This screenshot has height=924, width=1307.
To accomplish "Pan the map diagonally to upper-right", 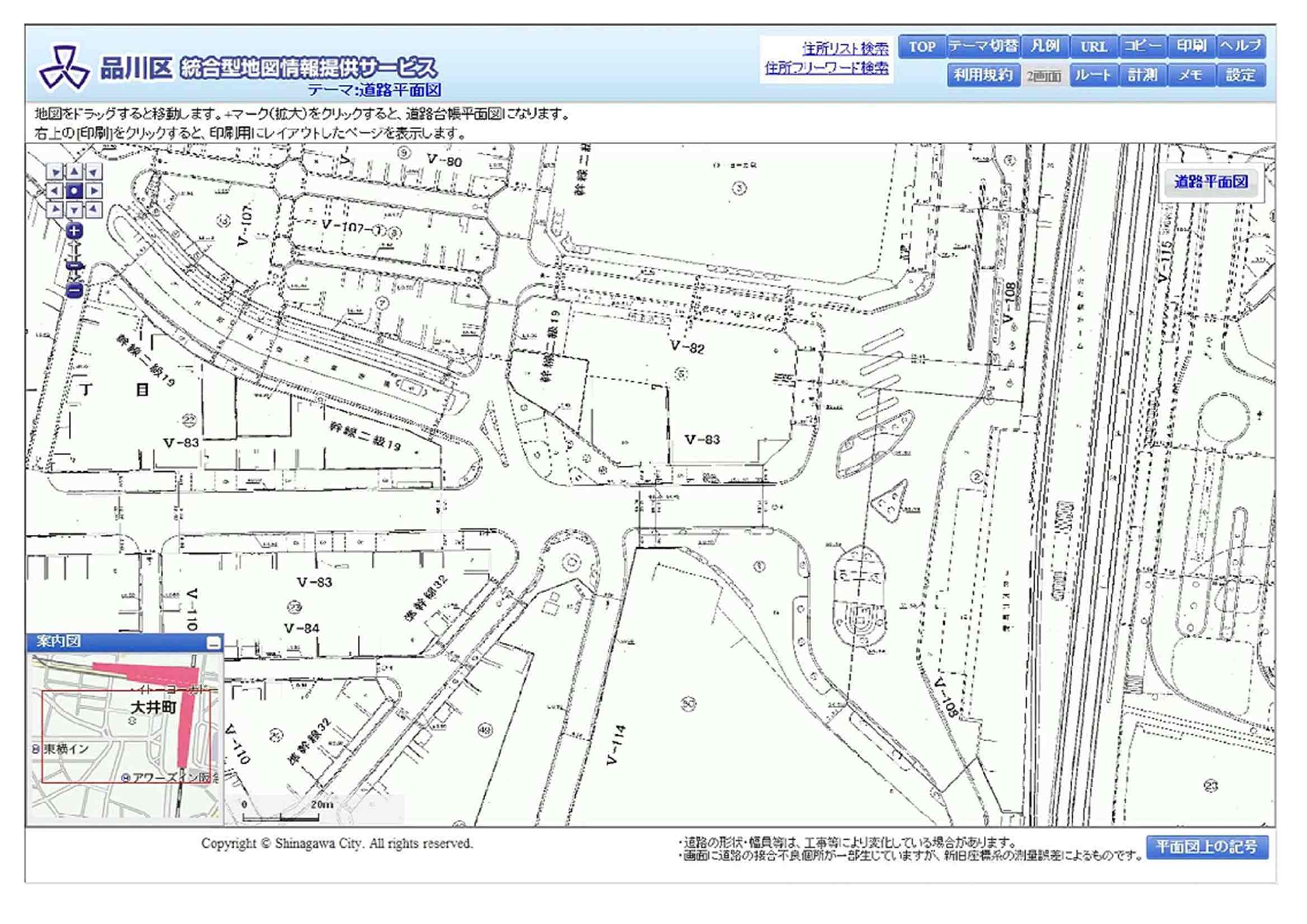I will [94, 172].
